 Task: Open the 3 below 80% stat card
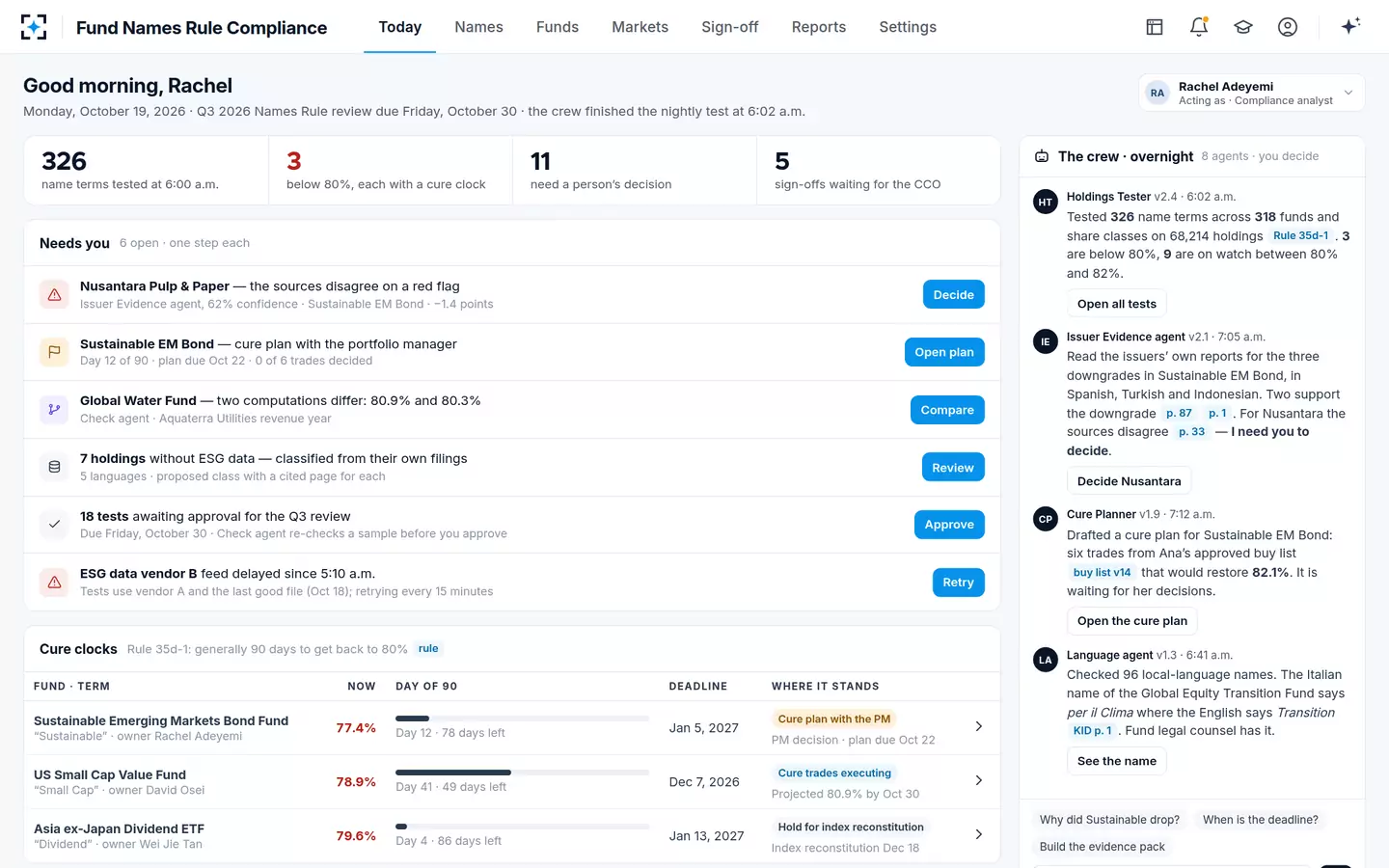pyautogui.click(x=391, y=170)
